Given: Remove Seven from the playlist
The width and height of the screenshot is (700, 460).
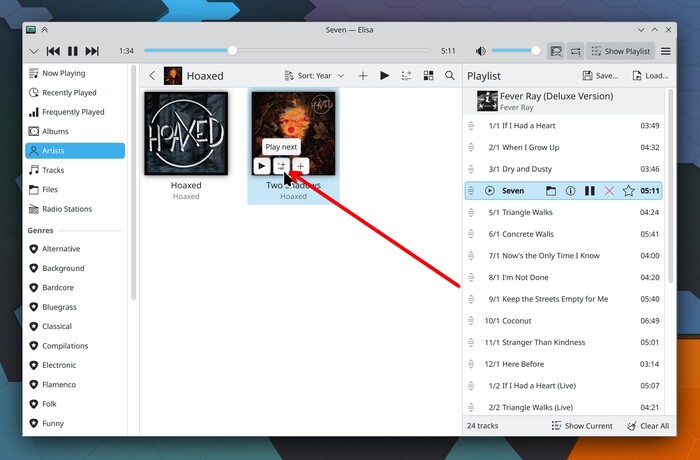Looking at the screenshot, I should [609, 191].
